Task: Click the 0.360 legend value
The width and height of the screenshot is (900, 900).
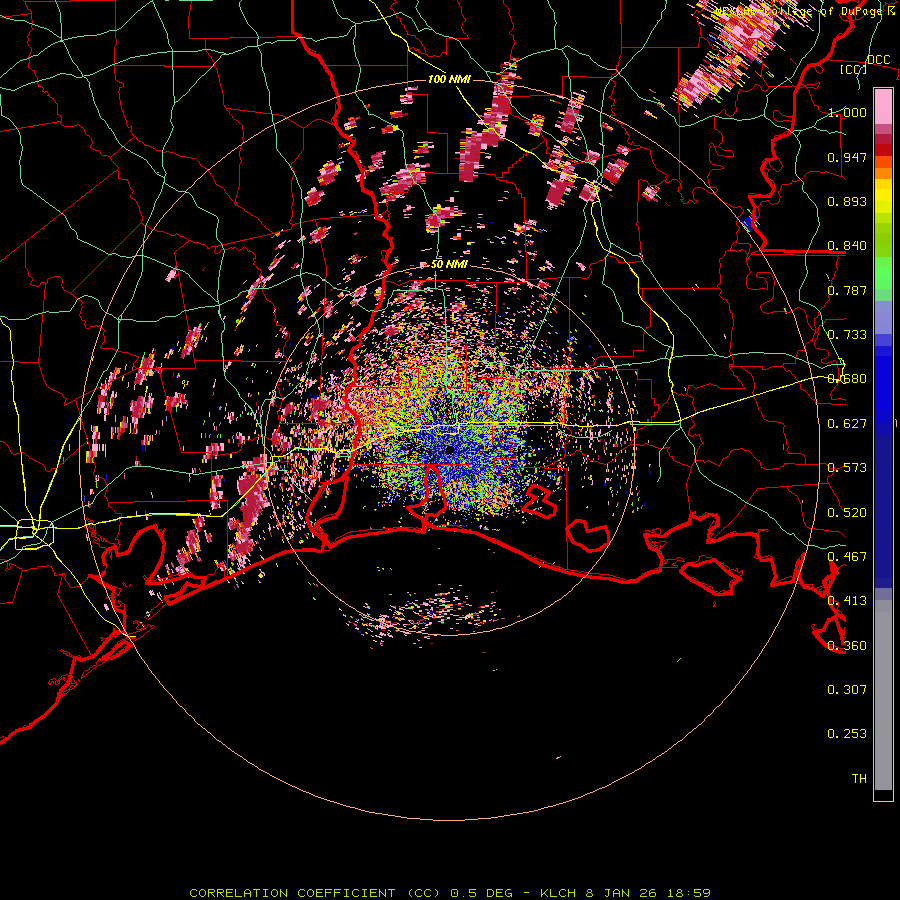Action: click(x=847, y=646)
